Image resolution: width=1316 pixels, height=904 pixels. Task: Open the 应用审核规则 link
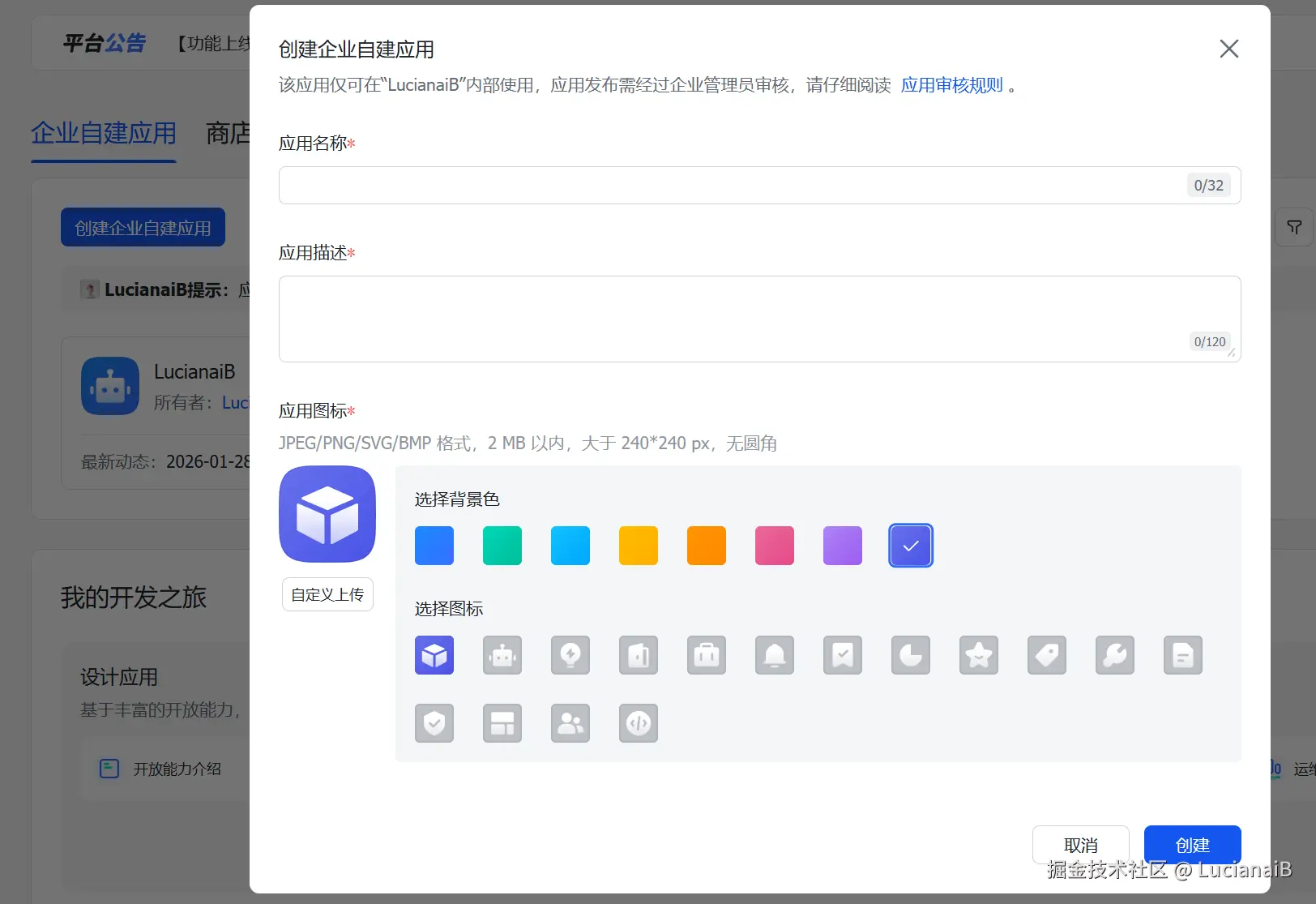click(952, 85)
